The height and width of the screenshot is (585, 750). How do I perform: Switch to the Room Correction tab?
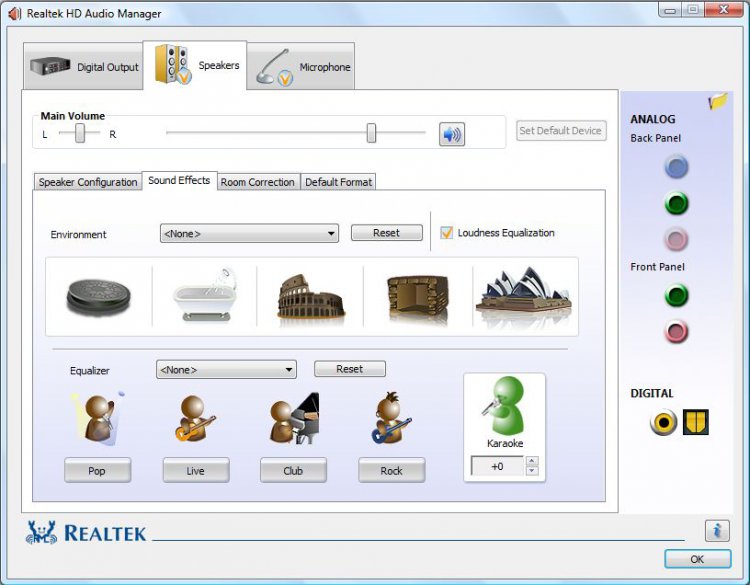click(257, 182)
